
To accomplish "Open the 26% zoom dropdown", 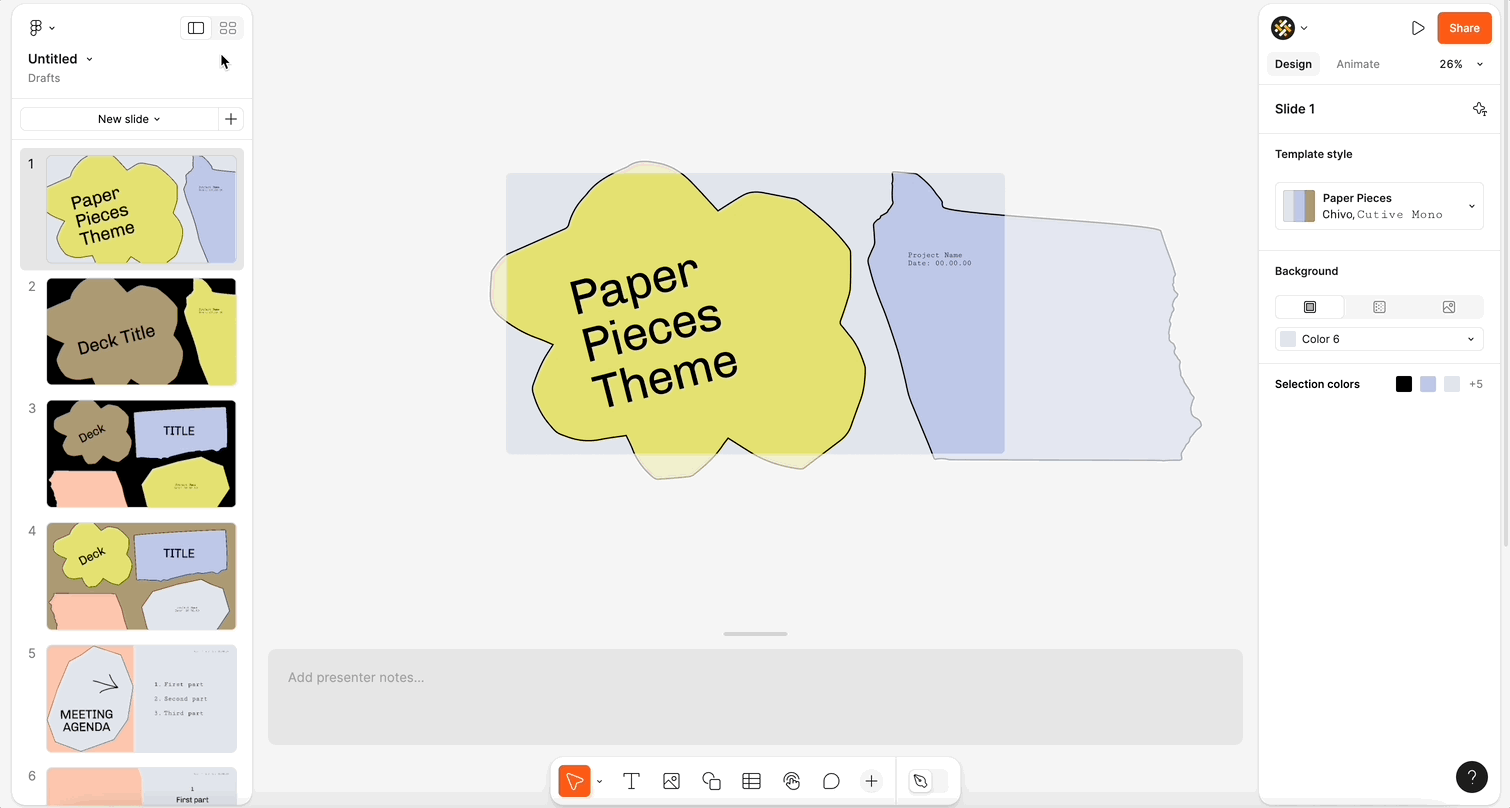I will pyautogui.click(x=1461, y=64).
